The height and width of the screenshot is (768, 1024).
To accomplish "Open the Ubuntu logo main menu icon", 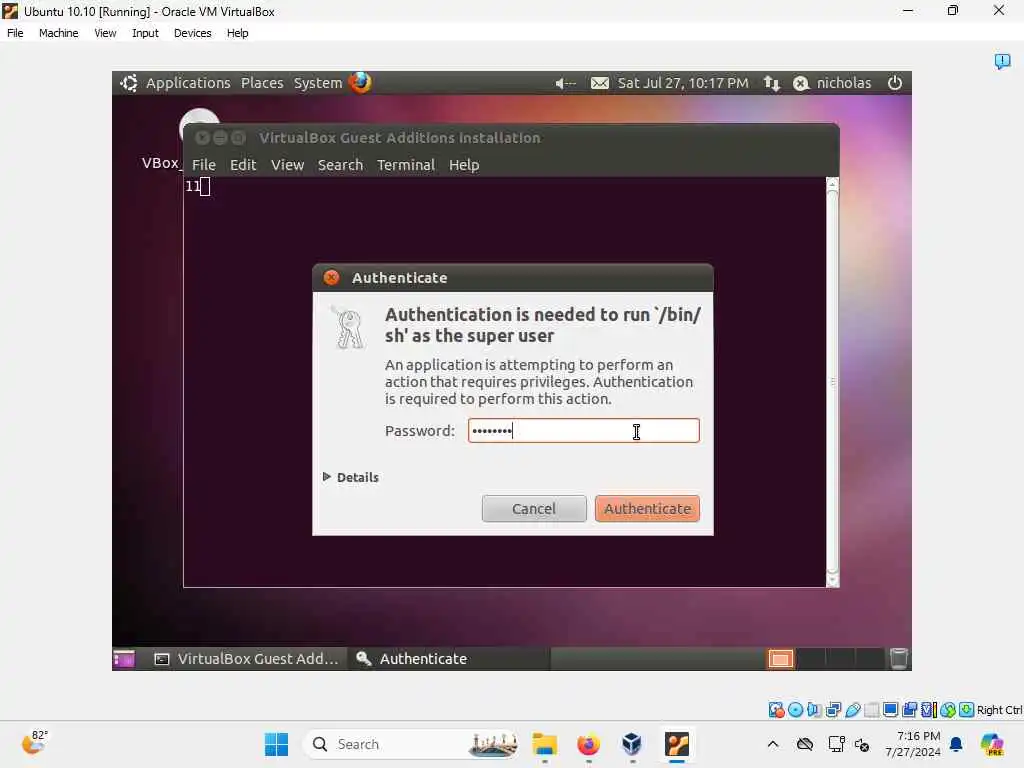I will pyautogui.click(x=129, y=83).
